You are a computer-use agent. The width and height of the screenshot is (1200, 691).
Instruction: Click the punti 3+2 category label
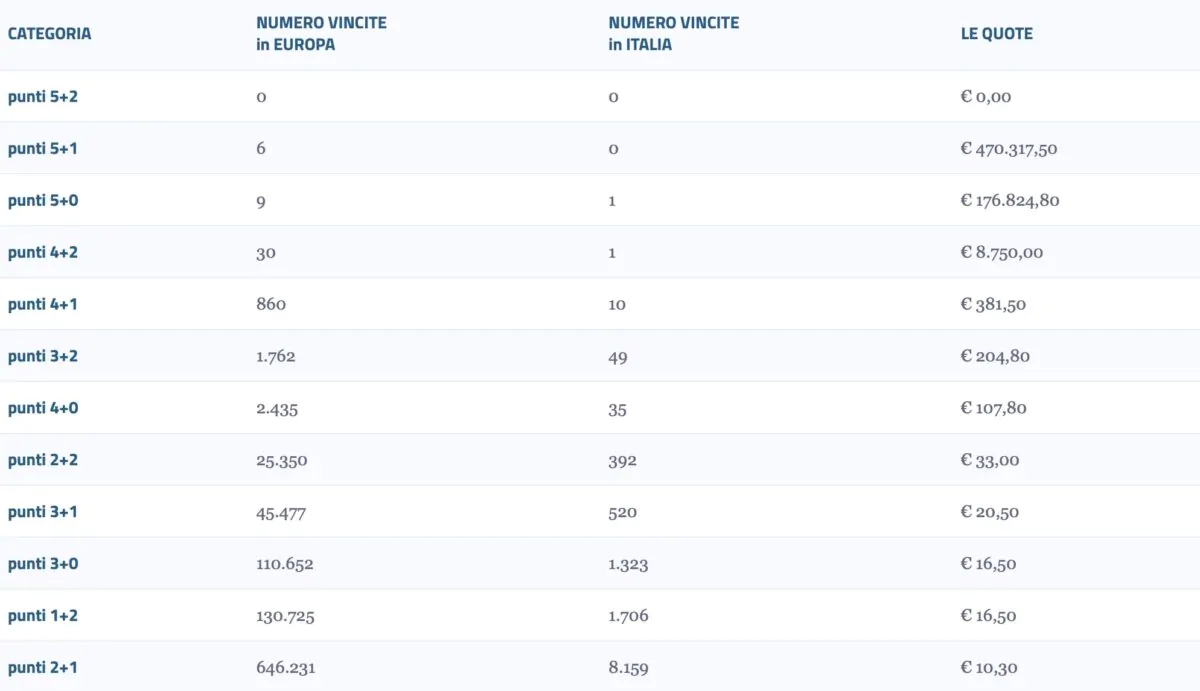click(x=42, y=356)
